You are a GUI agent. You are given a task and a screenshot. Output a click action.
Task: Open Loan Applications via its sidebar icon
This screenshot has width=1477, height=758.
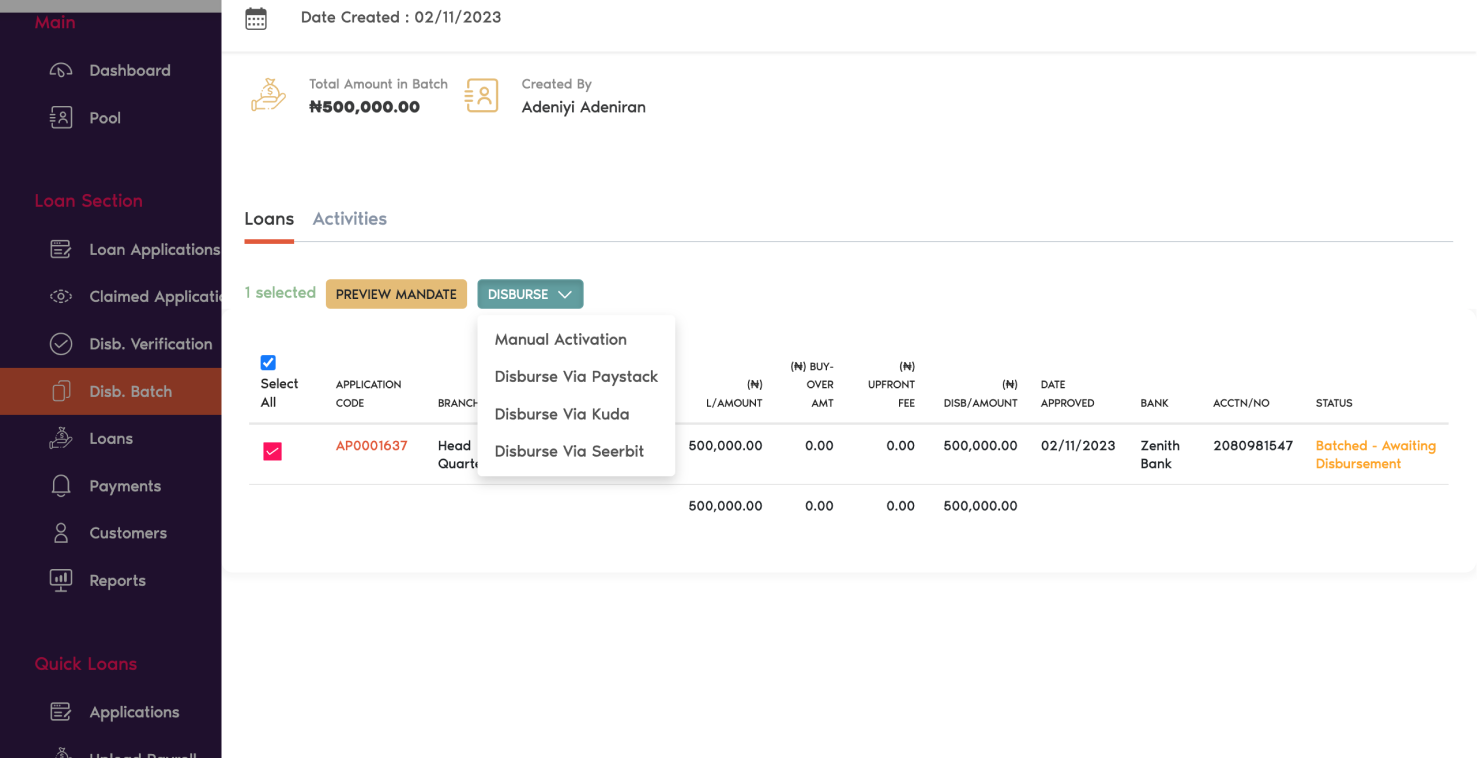61,249
